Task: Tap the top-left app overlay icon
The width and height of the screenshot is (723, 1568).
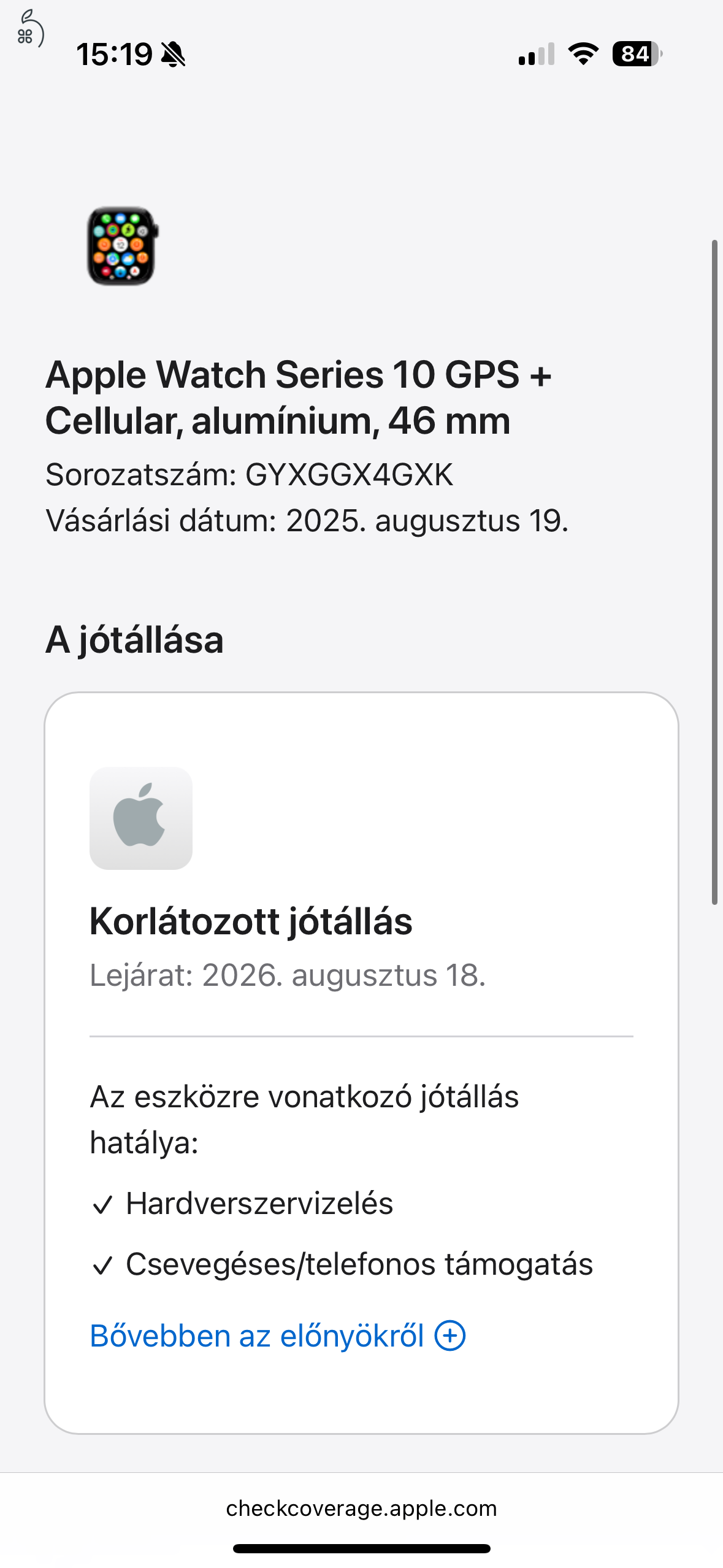Action: 29,29
